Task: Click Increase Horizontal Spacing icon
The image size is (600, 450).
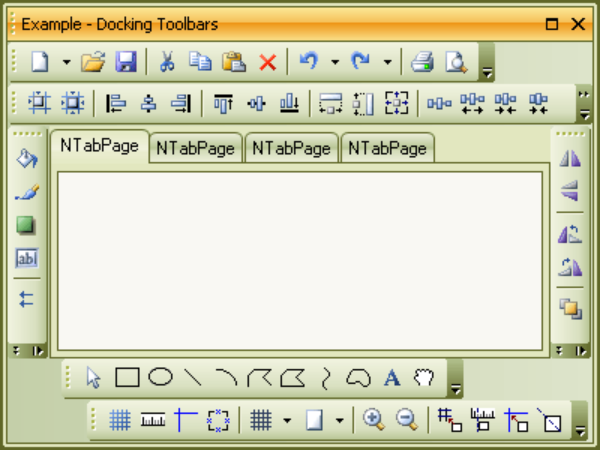Action: click(472, 104)
